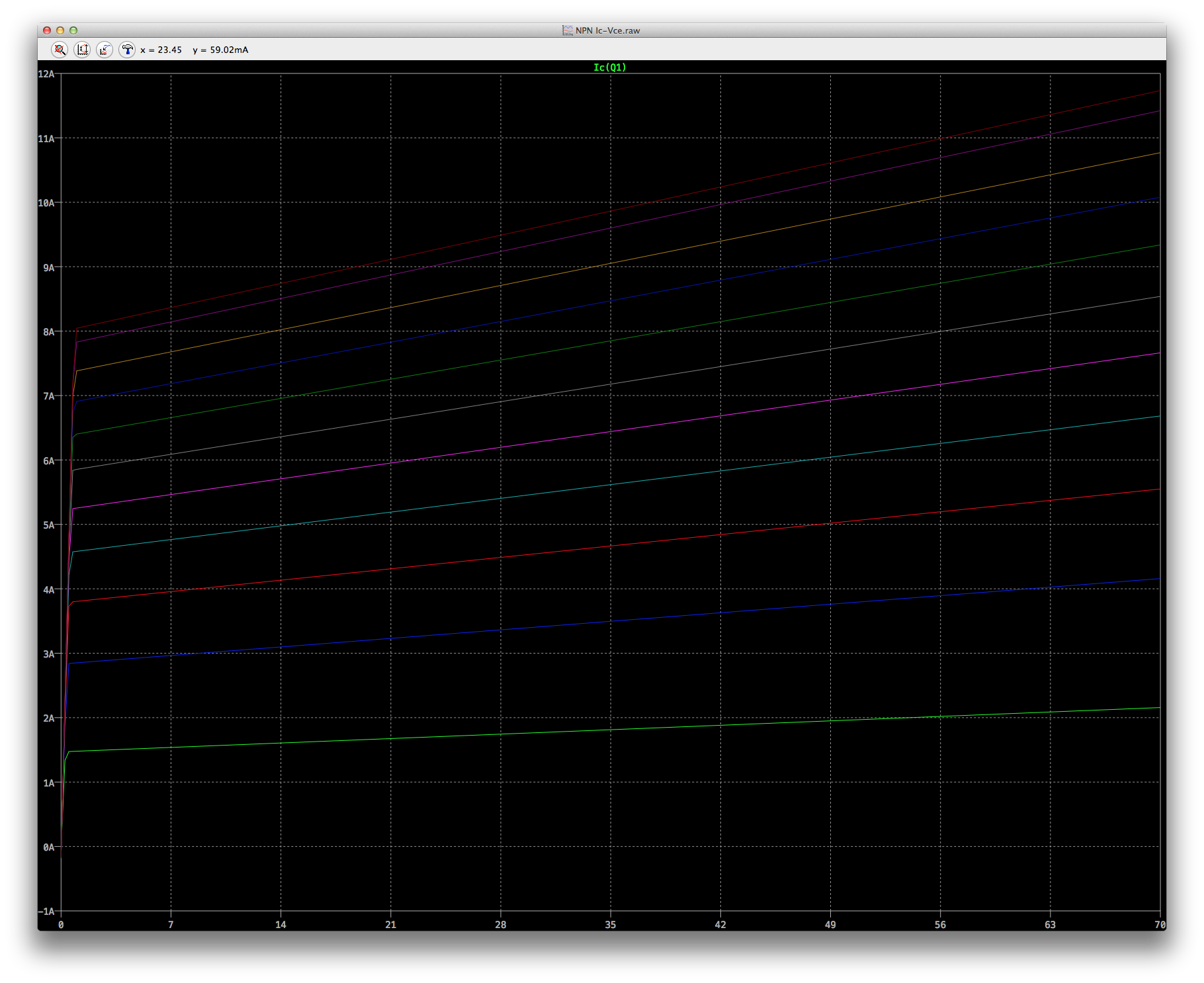Click the 56 horizontal axis label
This screenshot has width=1204, height=983.
click(x=940, y=925)
